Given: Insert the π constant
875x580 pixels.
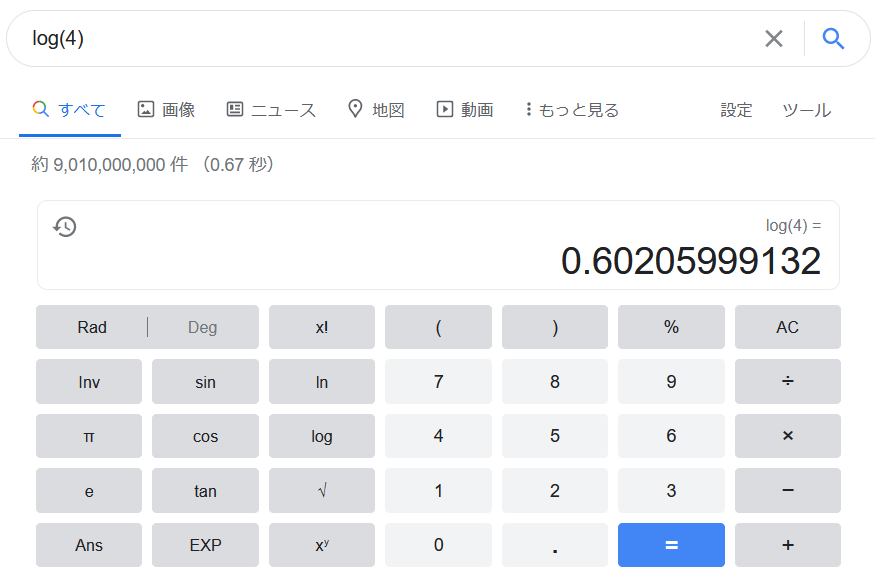Looking at the screenshot, I should coord(89,436).
